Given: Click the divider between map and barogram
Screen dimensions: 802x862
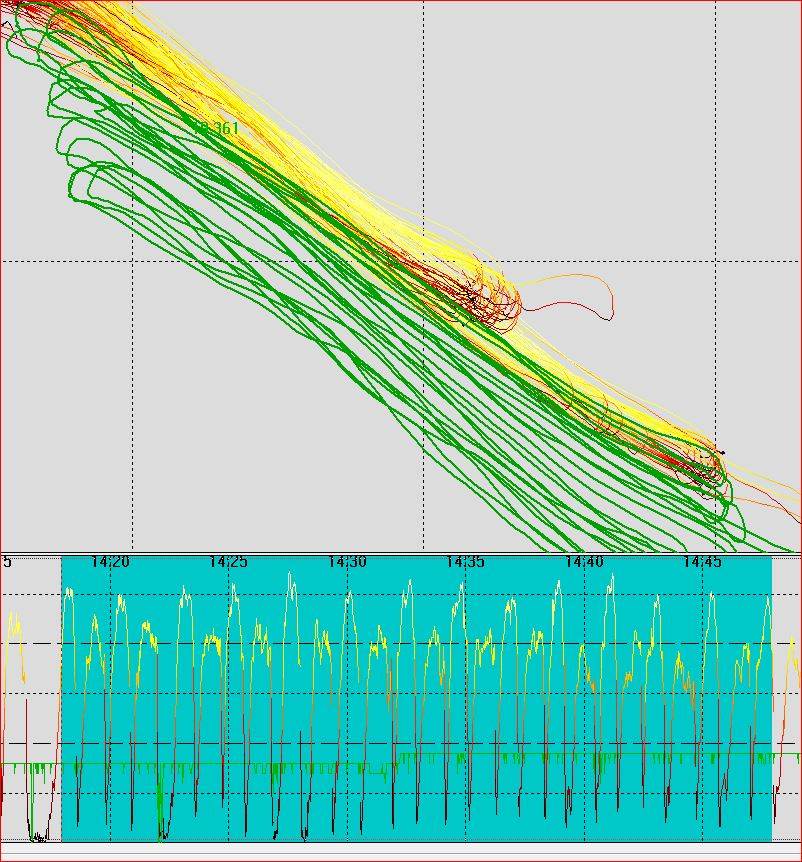Looking at the screenshot, I should point(400,553).
